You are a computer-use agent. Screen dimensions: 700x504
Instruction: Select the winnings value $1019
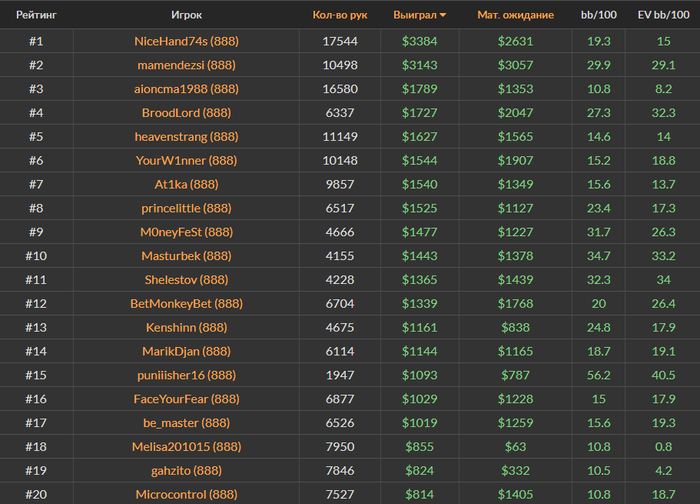coord(419,423)
